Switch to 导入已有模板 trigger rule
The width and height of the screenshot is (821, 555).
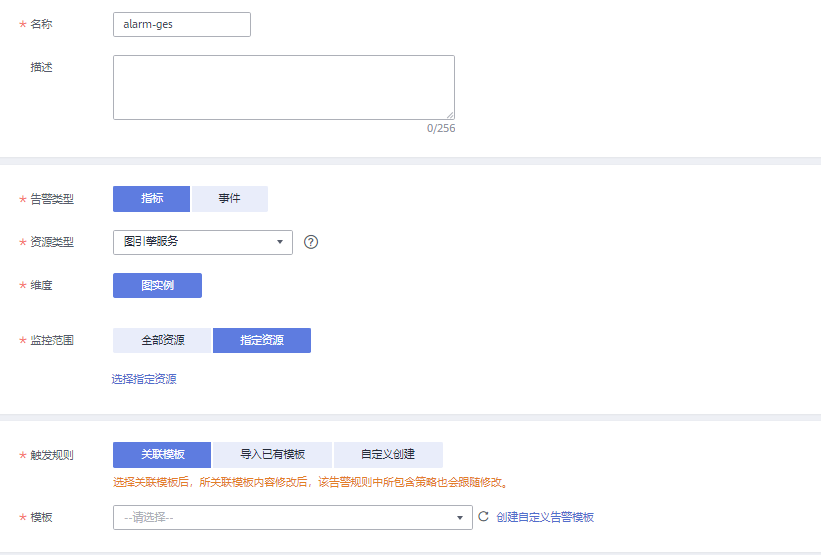click(x=272, y=454)
